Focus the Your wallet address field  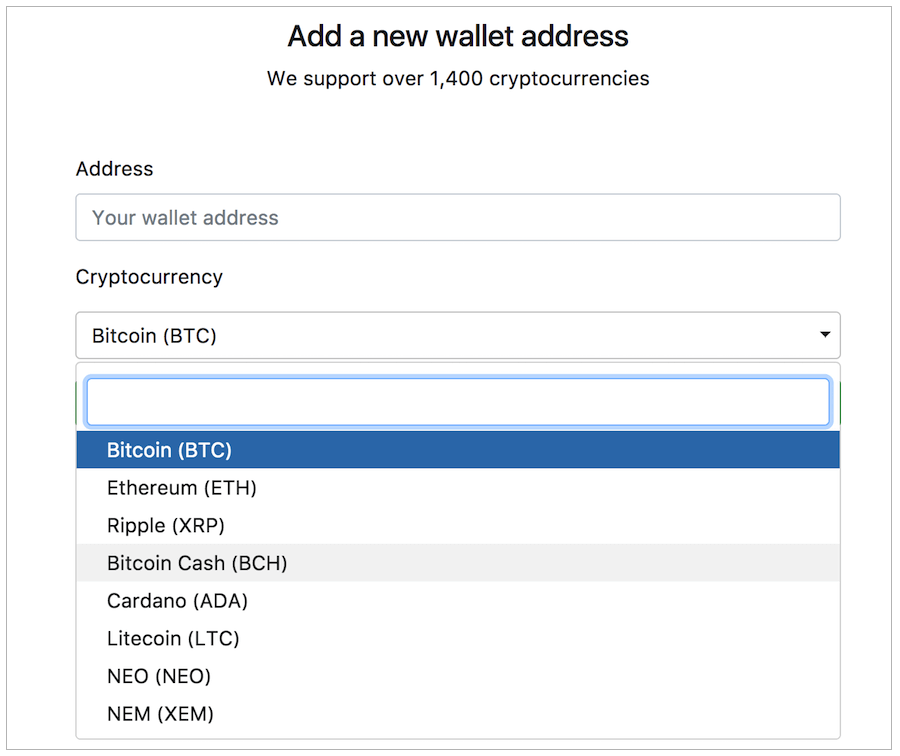tap(457, 218)
